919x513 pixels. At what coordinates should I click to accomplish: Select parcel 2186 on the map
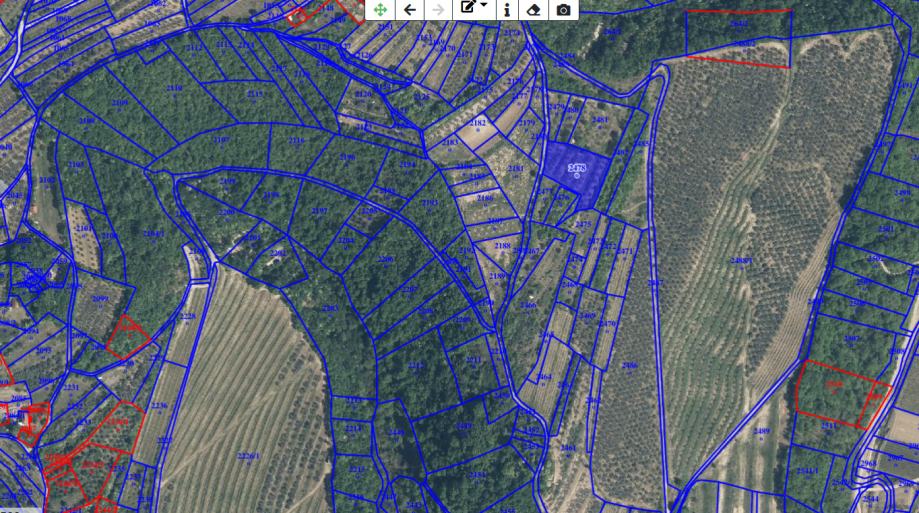[x=485, y=200]
